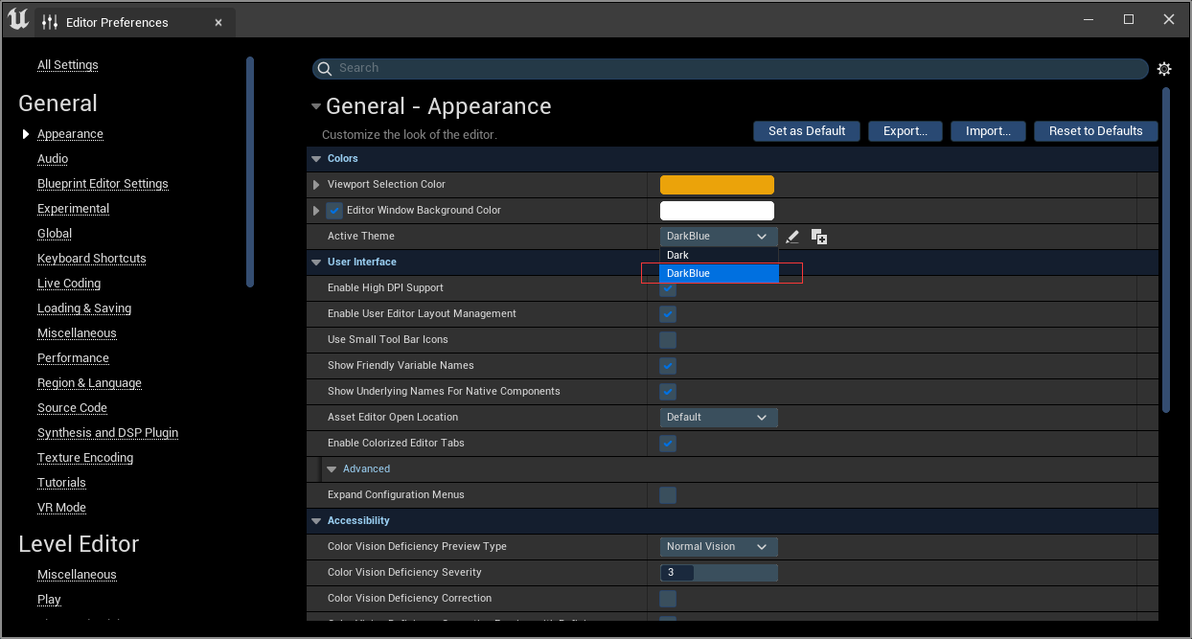Close the Editor Preferences tab
The image size is (1192, 639).
[x=217, y=22]
